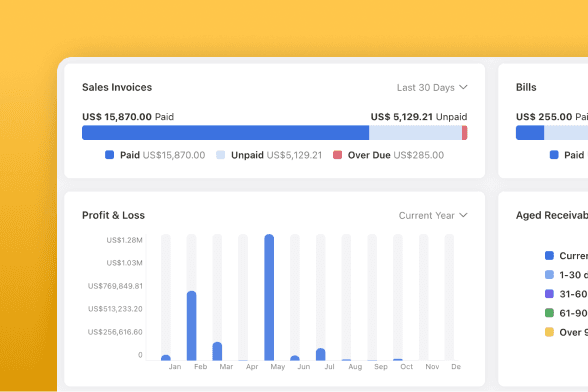Open the Sales Invoices card title
The height and width of the screenshot is (392, 588).
coord(117,87)
